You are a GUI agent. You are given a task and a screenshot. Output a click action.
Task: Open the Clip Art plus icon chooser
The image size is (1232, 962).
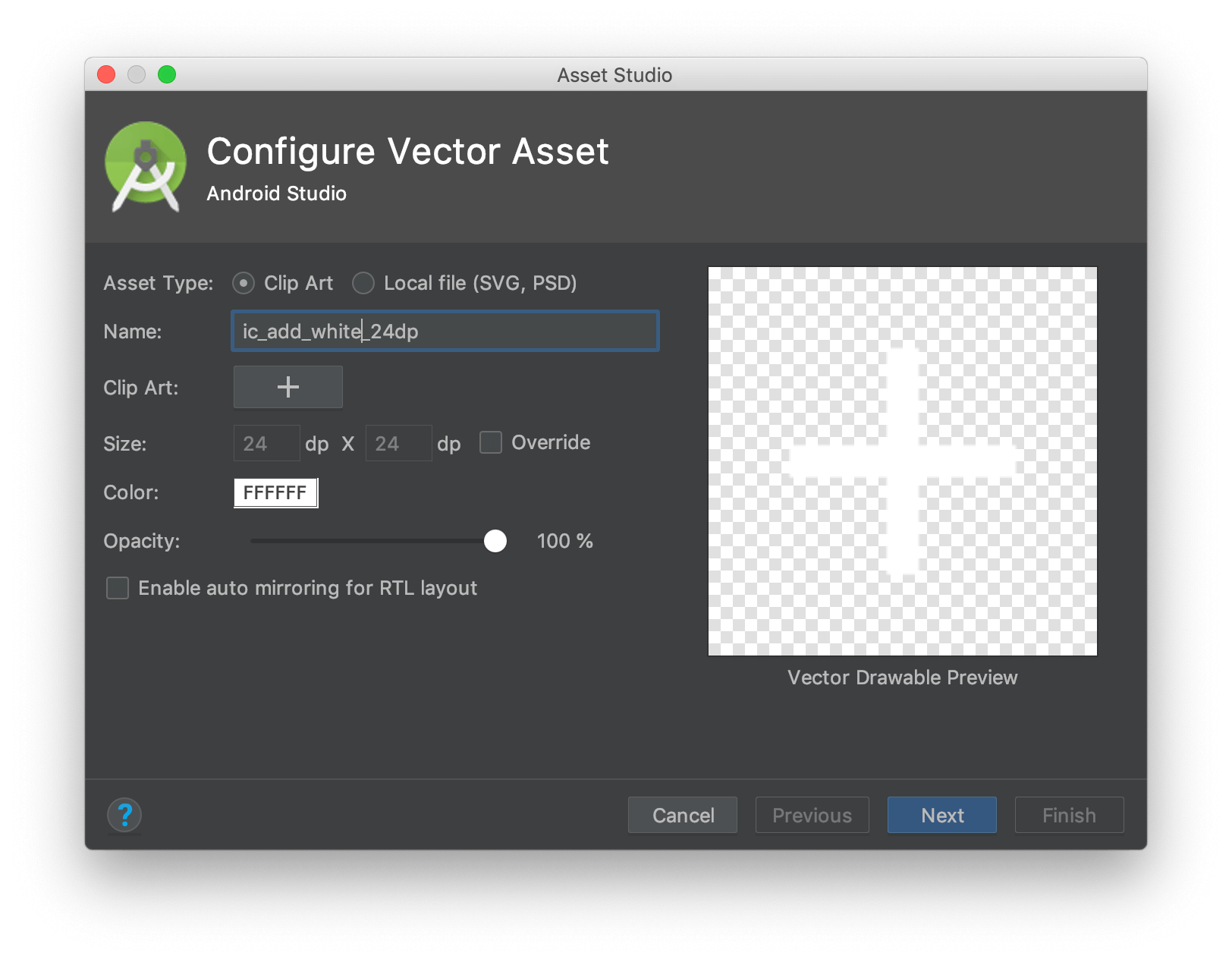288,388
